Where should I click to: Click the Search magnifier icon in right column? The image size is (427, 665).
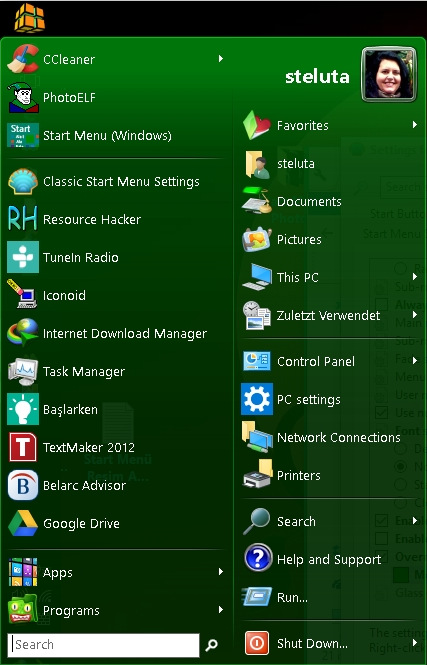(x=257, y=521)
